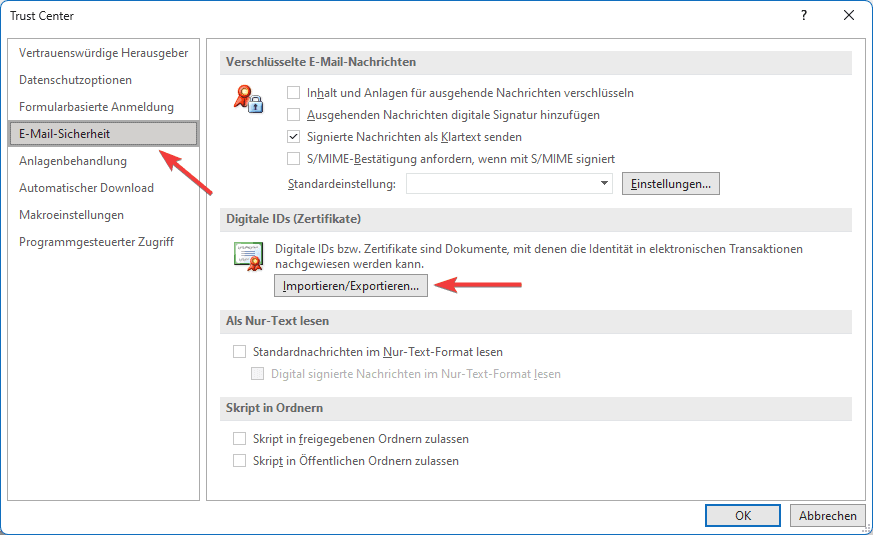The height and width of the screenshot is (535, 873).
Task: Check Standardnachrichten im Nur-Text-Format lesen
Action: [239, 352]
